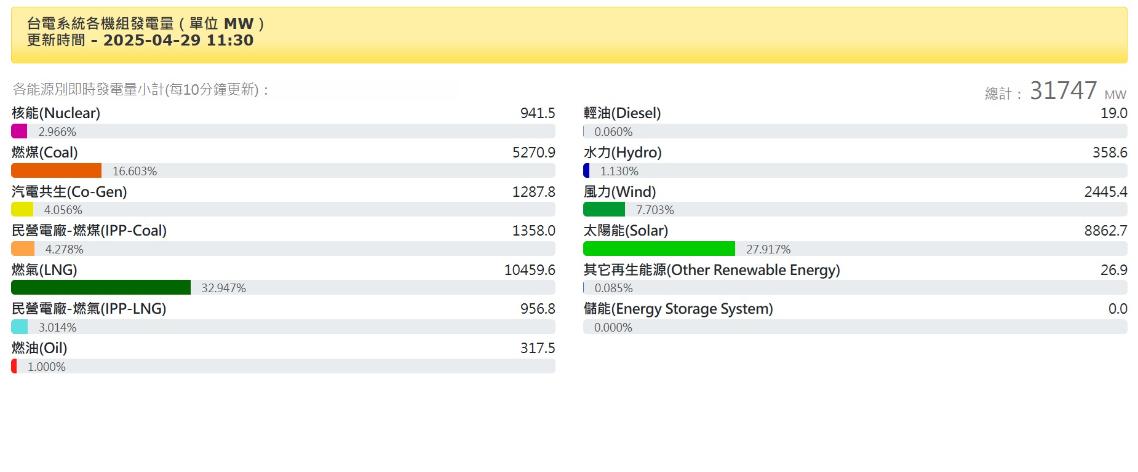1138x472 pixels.
Task: Click the red Oil bar
Action: tap(14, 366)
